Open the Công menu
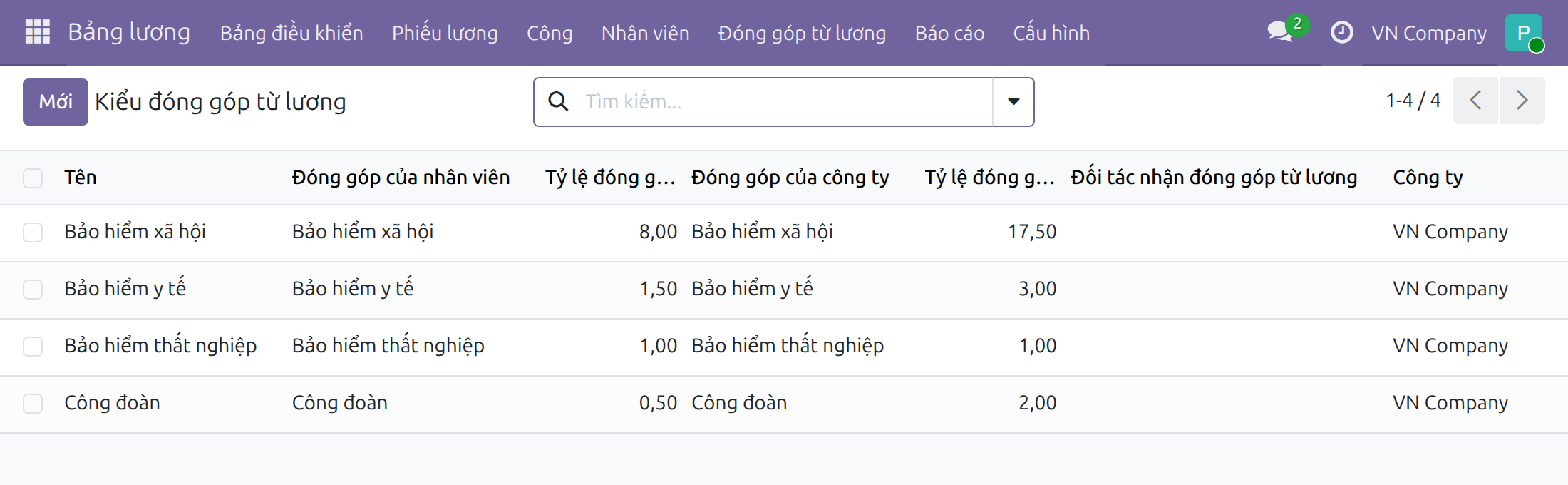 [550, 33]
